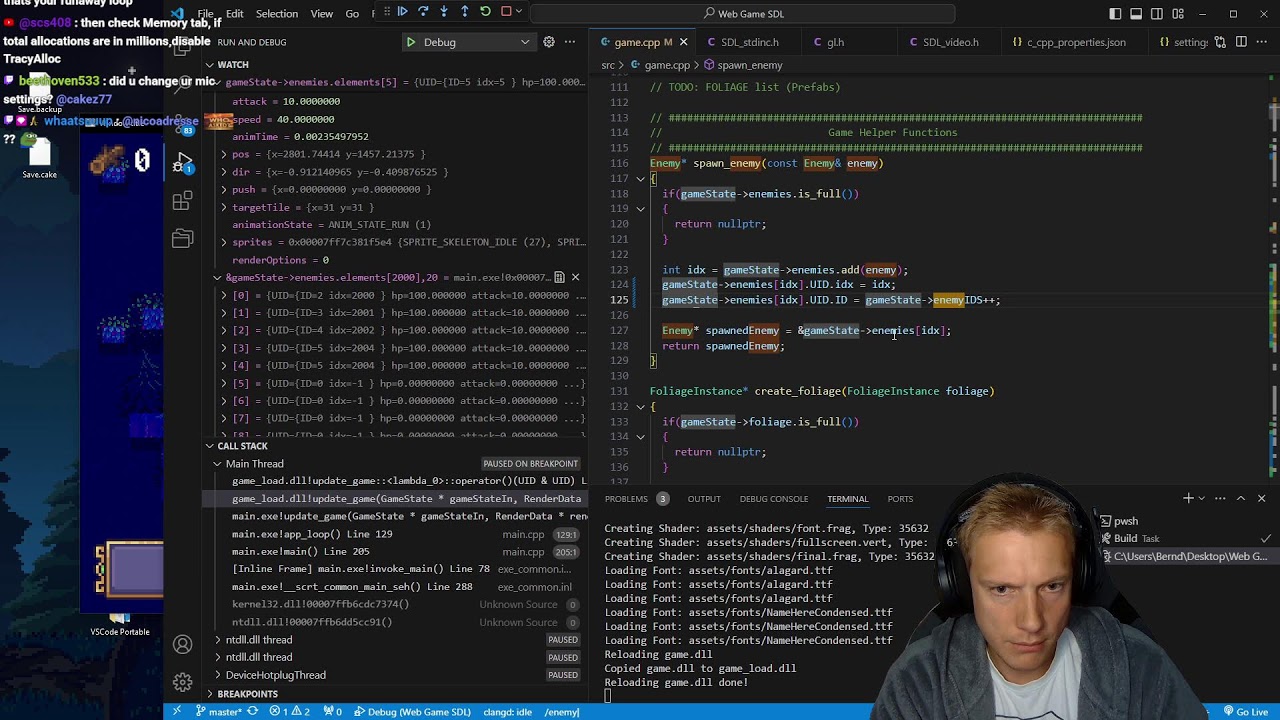Open the DEBUG CONSOLE panel tab
This screenshot has width=1280, height=720.
click(774, 498)
